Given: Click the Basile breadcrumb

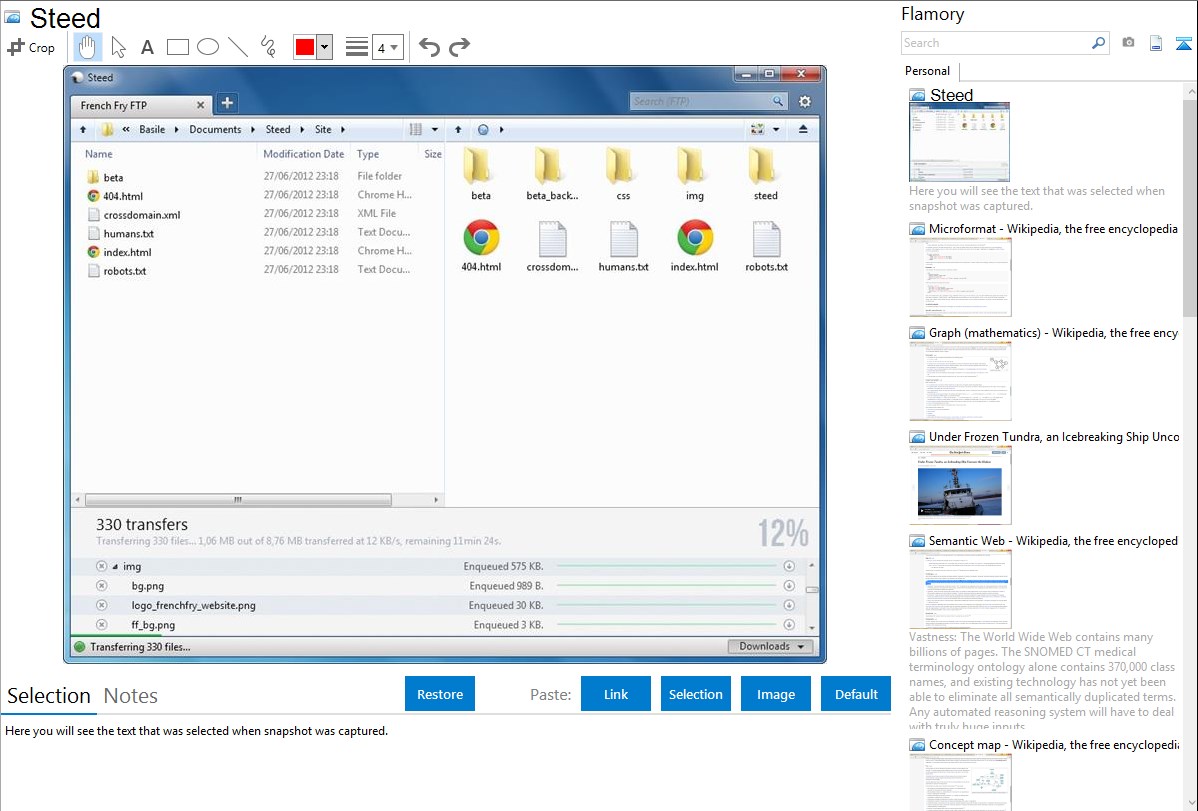Looking at the screenshot, I should (152, 129).
